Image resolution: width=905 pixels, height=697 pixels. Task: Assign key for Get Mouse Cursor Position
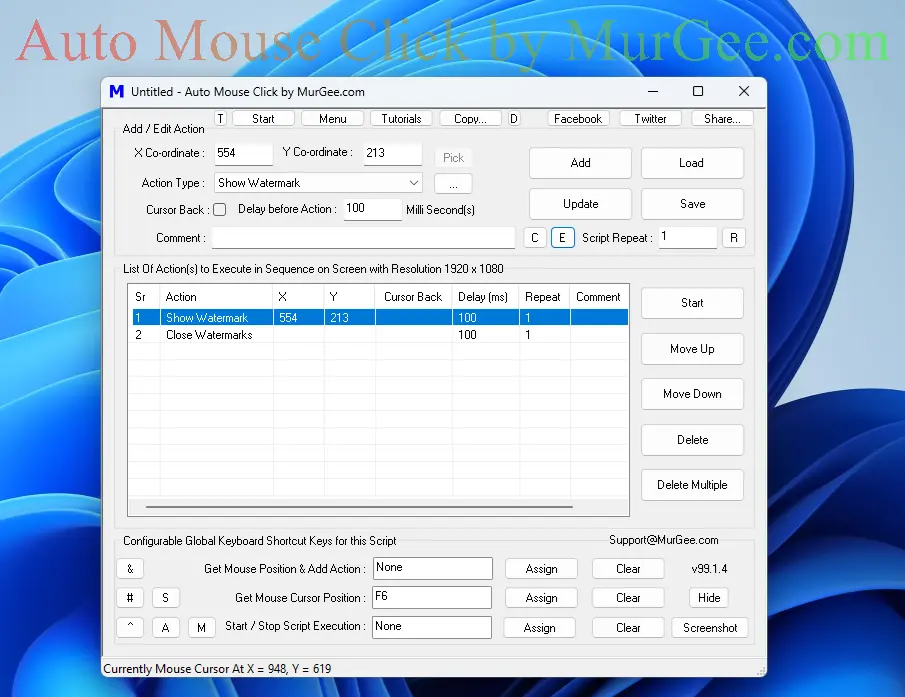[541, 598]
